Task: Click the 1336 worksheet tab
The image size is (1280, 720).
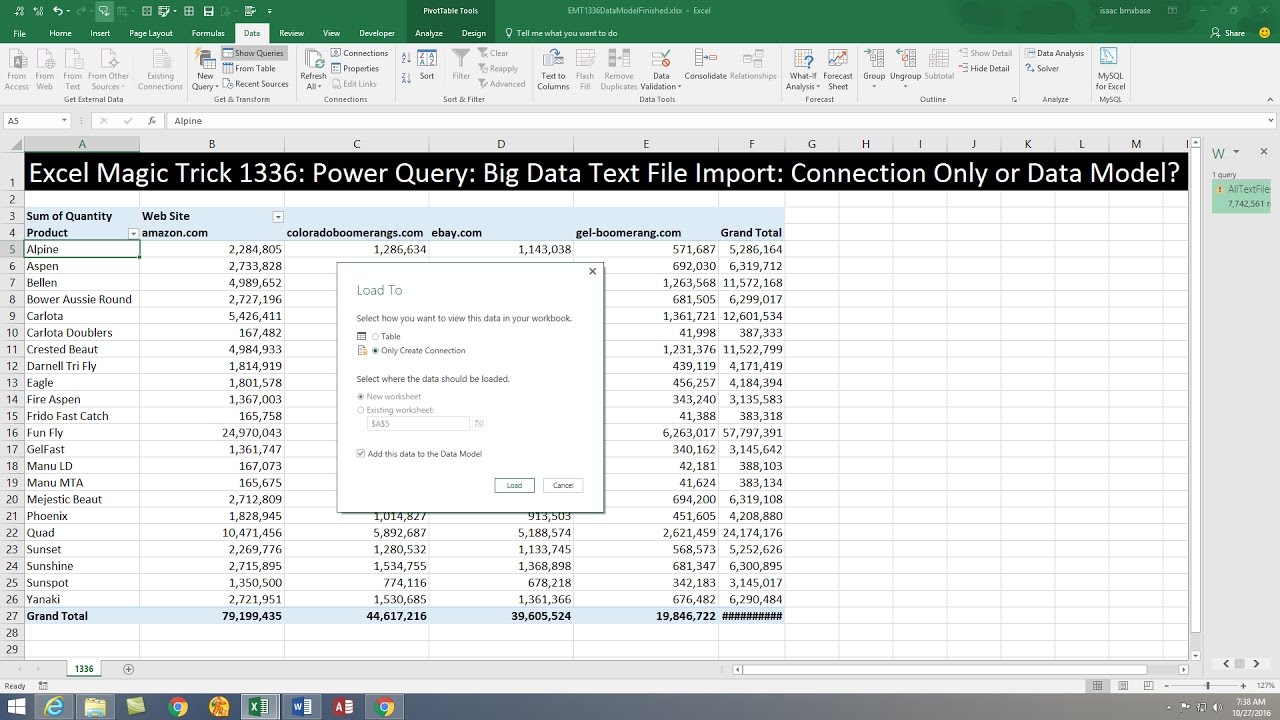Action: point(84,668)
